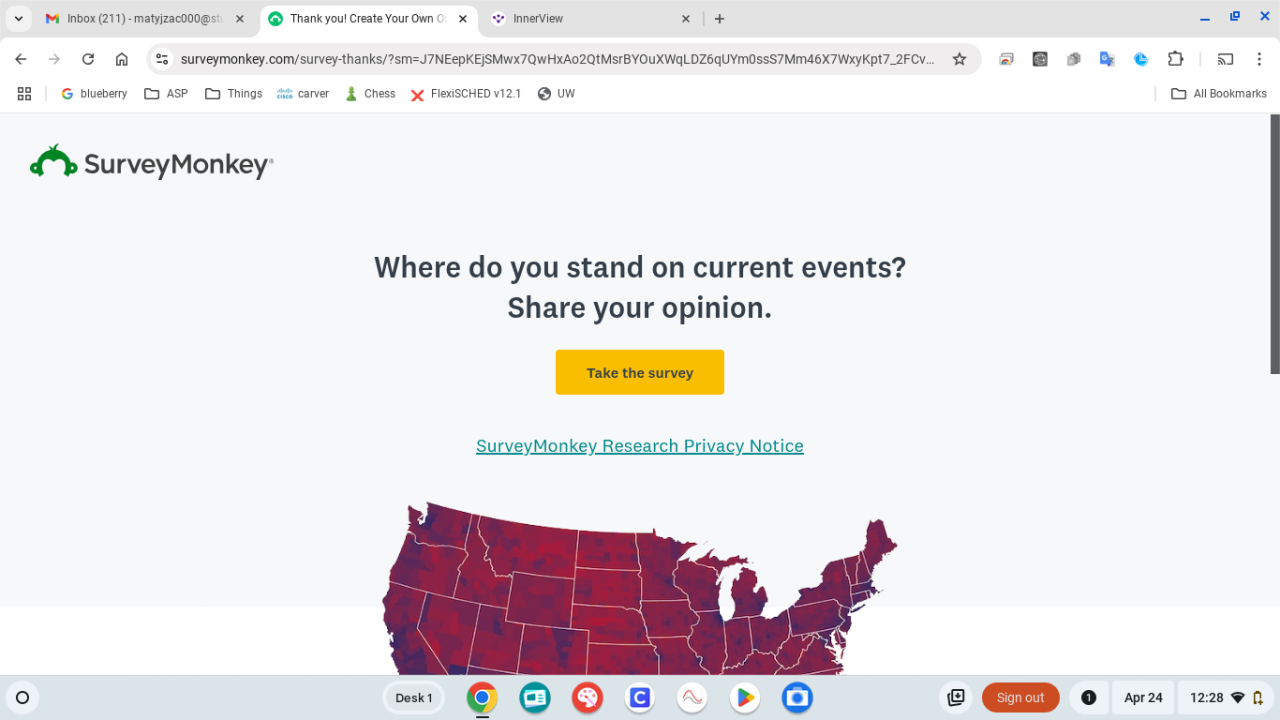Expand the Things bookmark folder
This screenshot has height=720, width=1280.
[233, 94]
